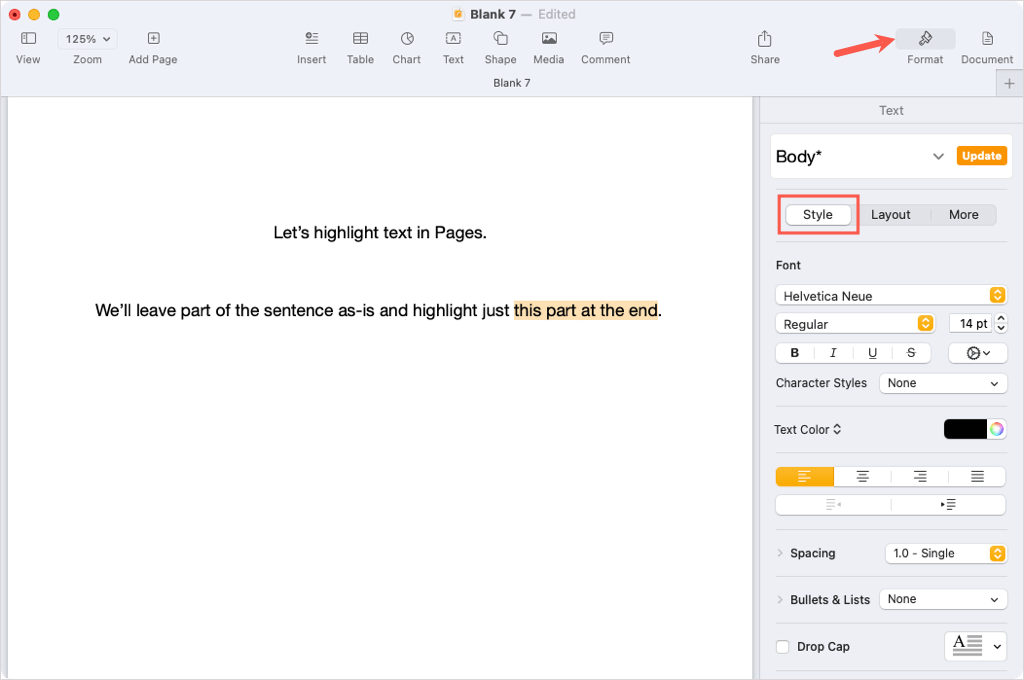
Task: Switch to the Layout tab
Action: tap(890, 214)
